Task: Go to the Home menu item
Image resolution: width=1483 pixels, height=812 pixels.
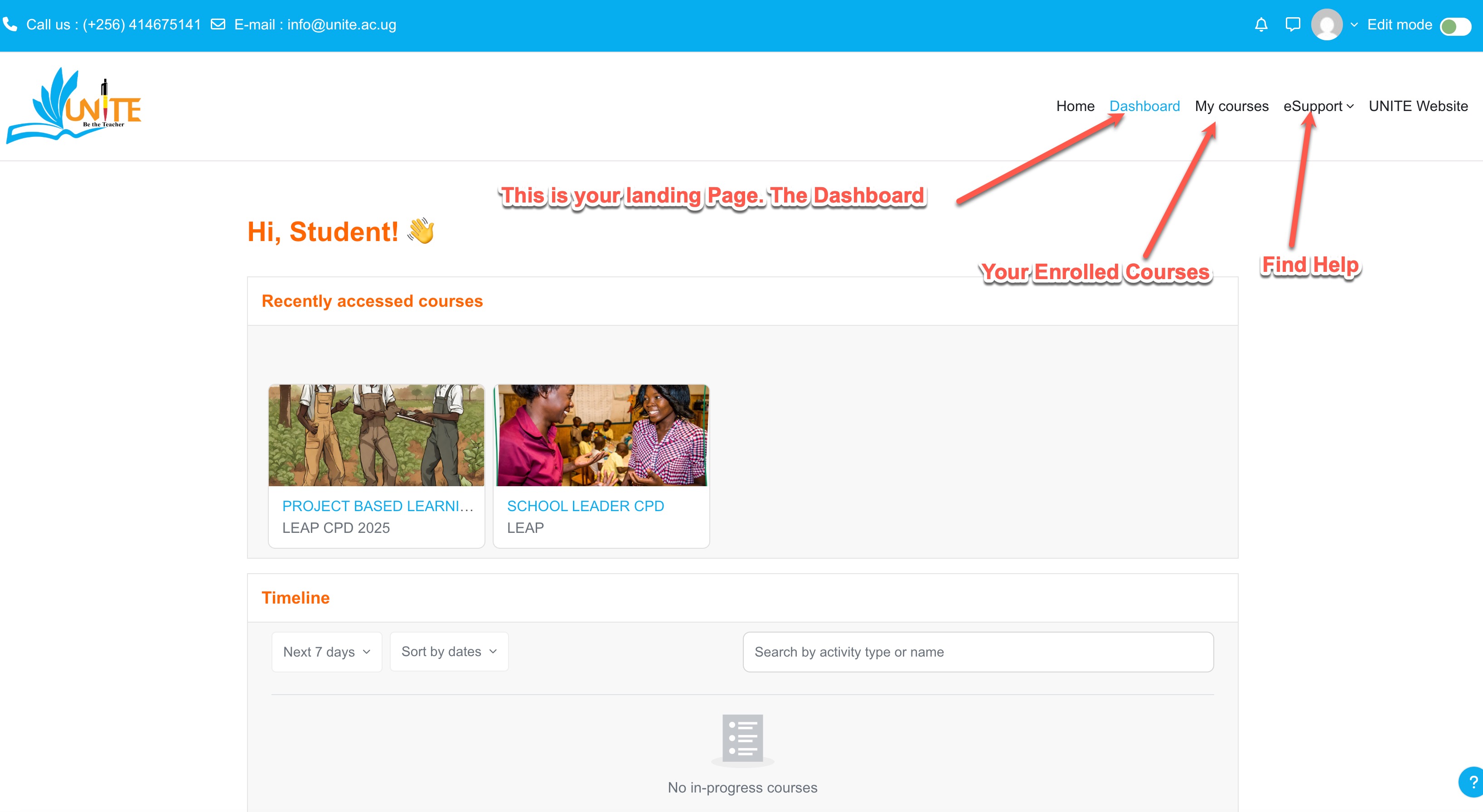Action: (x=1075, y=106)
